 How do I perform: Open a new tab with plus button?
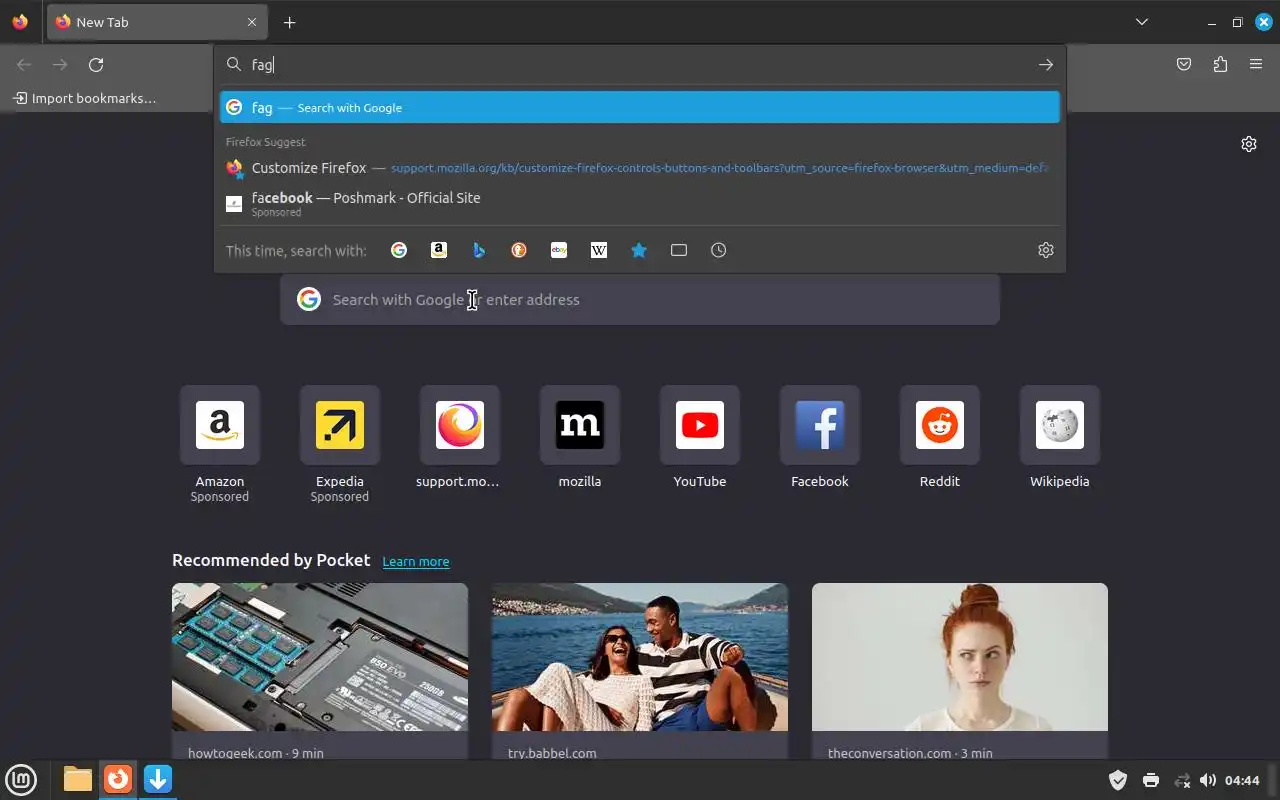(x=289, y=22)
